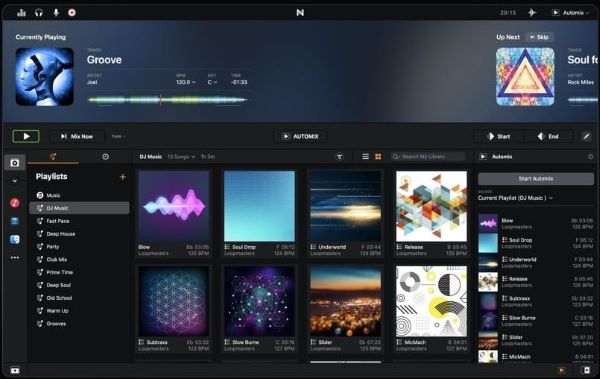600x379 pixels.
Task: Add a new playlist with plus icon
Action: click(x=122, y=177)
